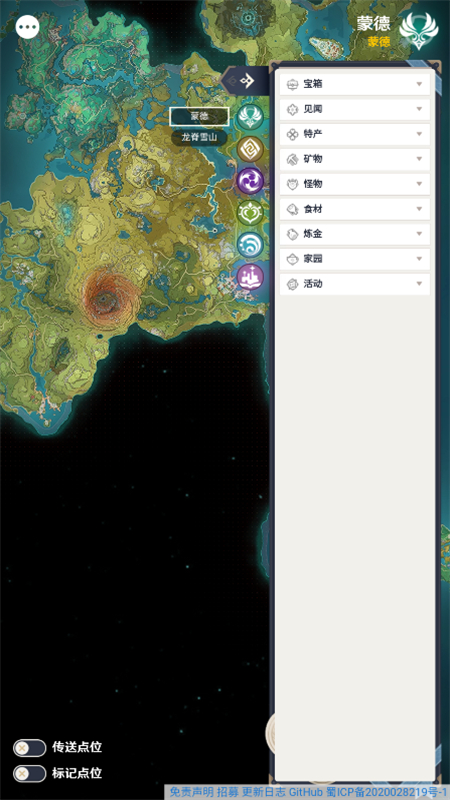Open the 蜀ICP备2020028219号-1 link

[x=388, y=792]
